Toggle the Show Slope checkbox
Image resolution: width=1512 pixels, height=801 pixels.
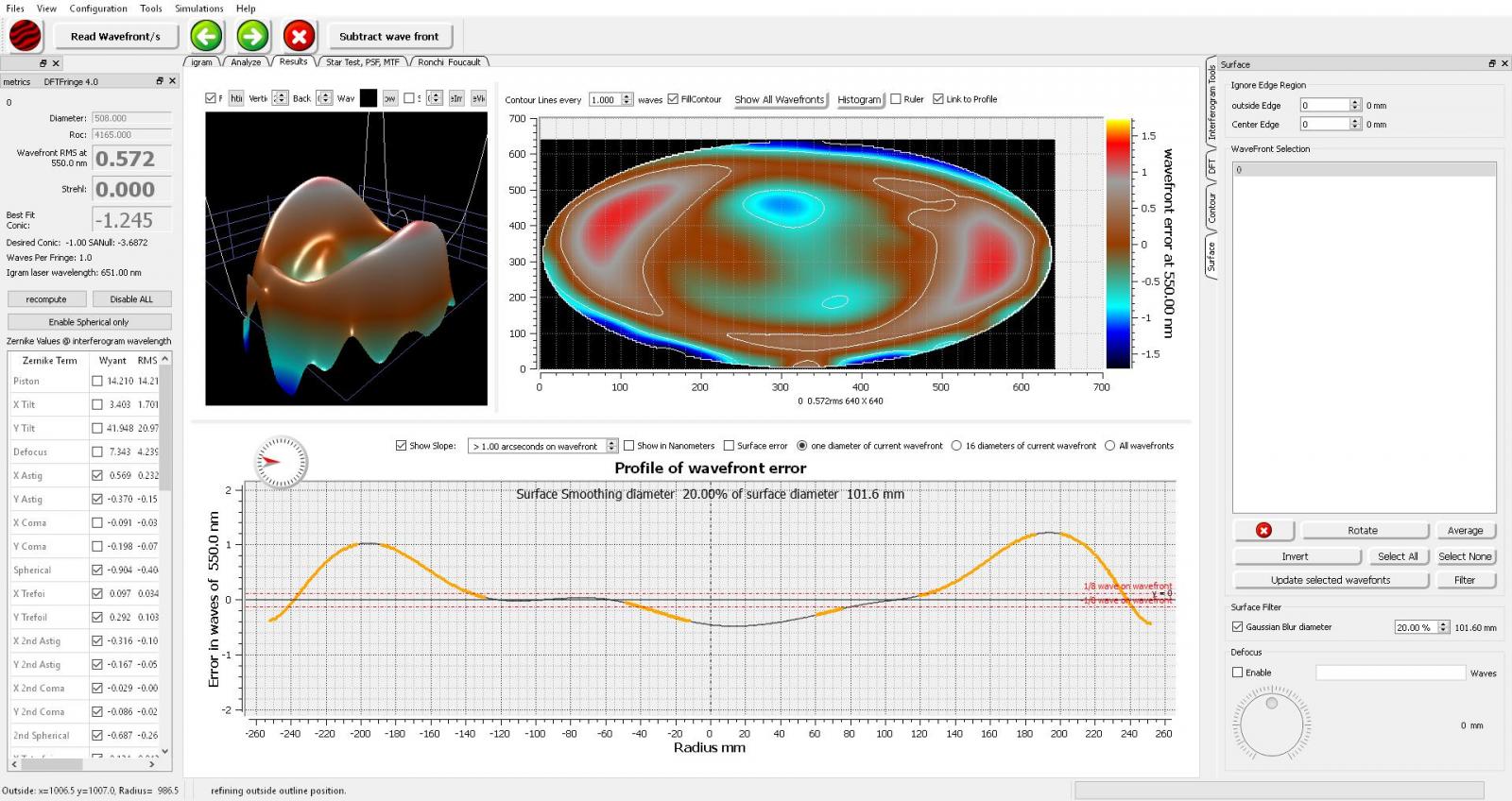point(401,446)
